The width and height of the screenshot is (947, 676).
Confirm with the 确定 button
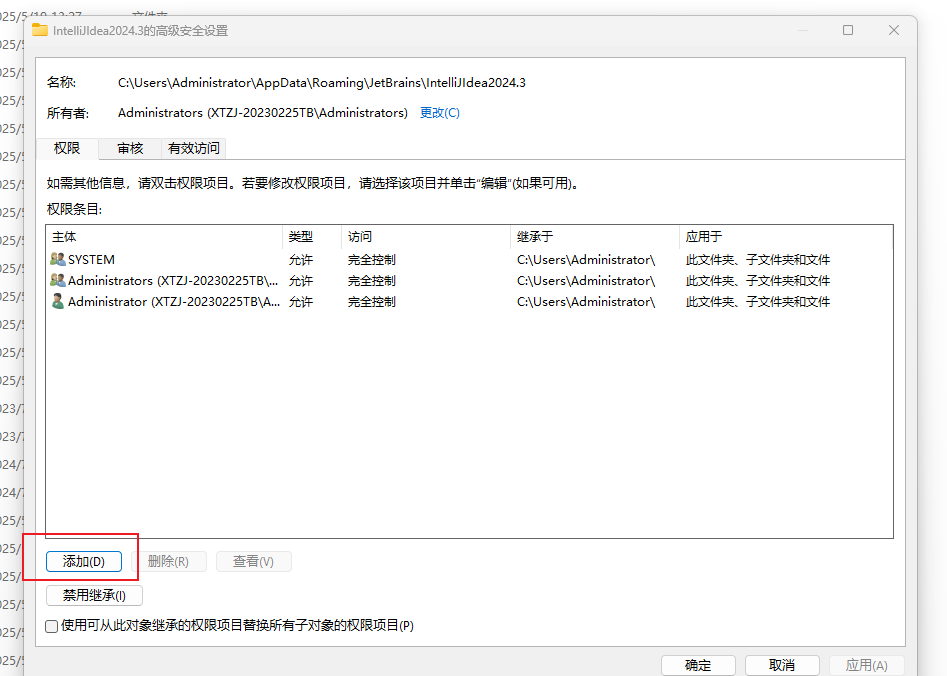(x=698, y=665)
